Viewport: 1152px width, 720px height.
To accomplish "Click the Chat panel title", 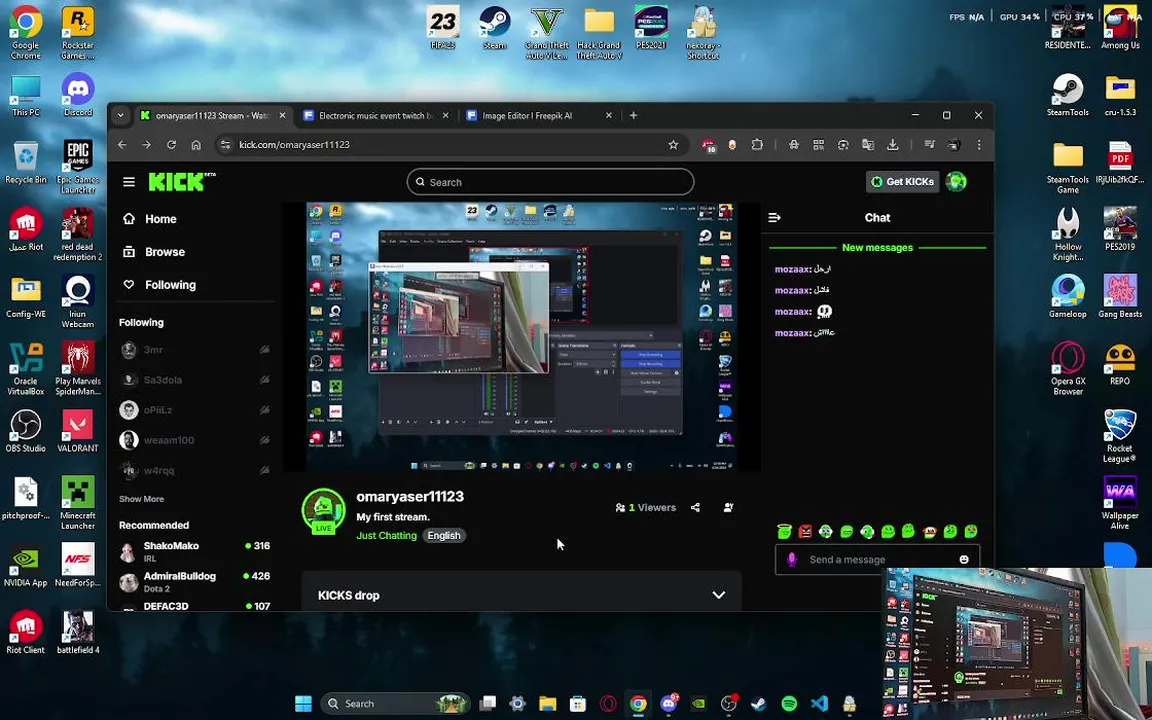I will pyautogui.click(x=877, y=217).
